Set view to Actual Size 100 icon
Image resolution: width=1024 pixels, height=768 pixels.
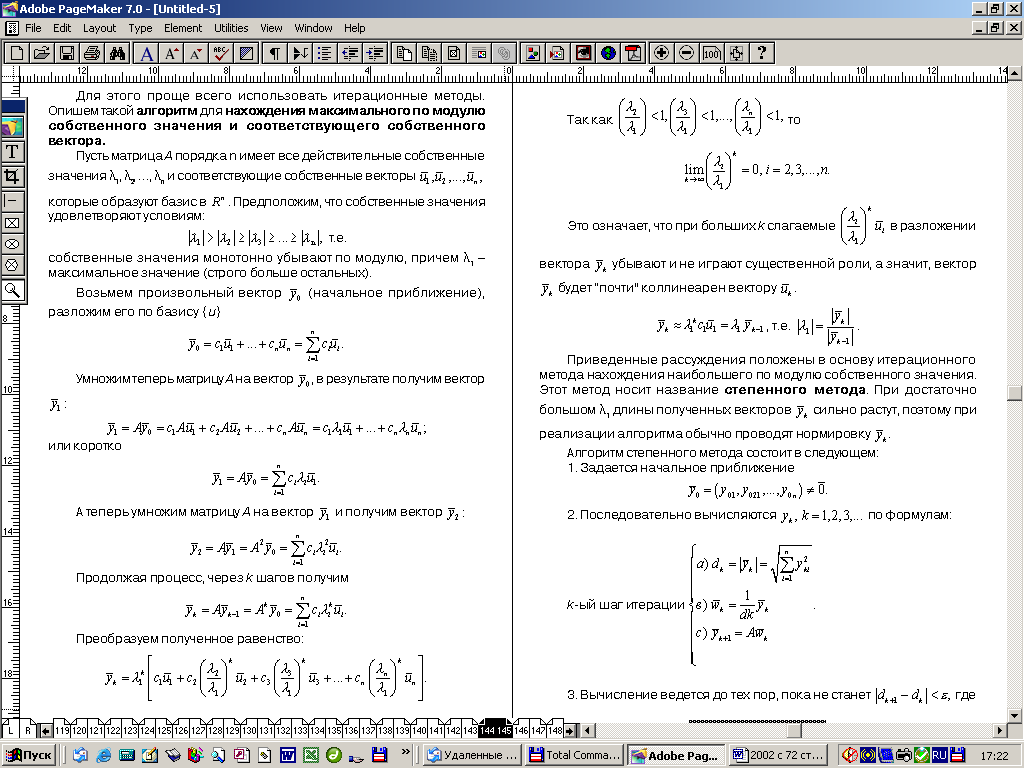pyautogui.click(x=712, y=53)
